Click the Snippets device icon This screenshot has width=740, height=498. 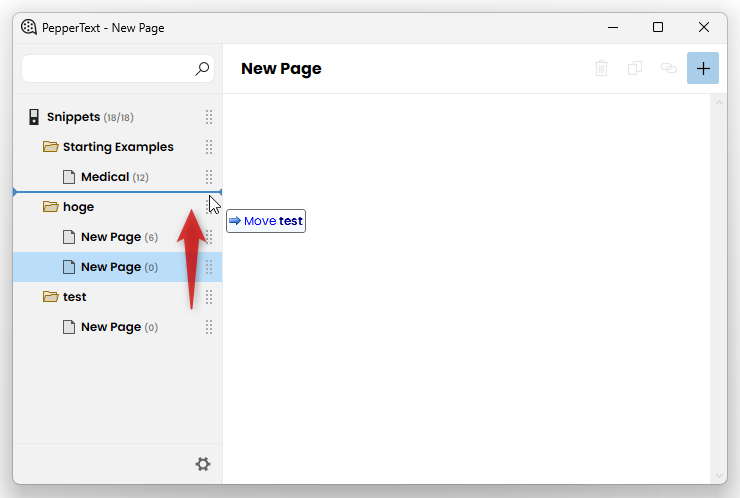click(34, 117)
